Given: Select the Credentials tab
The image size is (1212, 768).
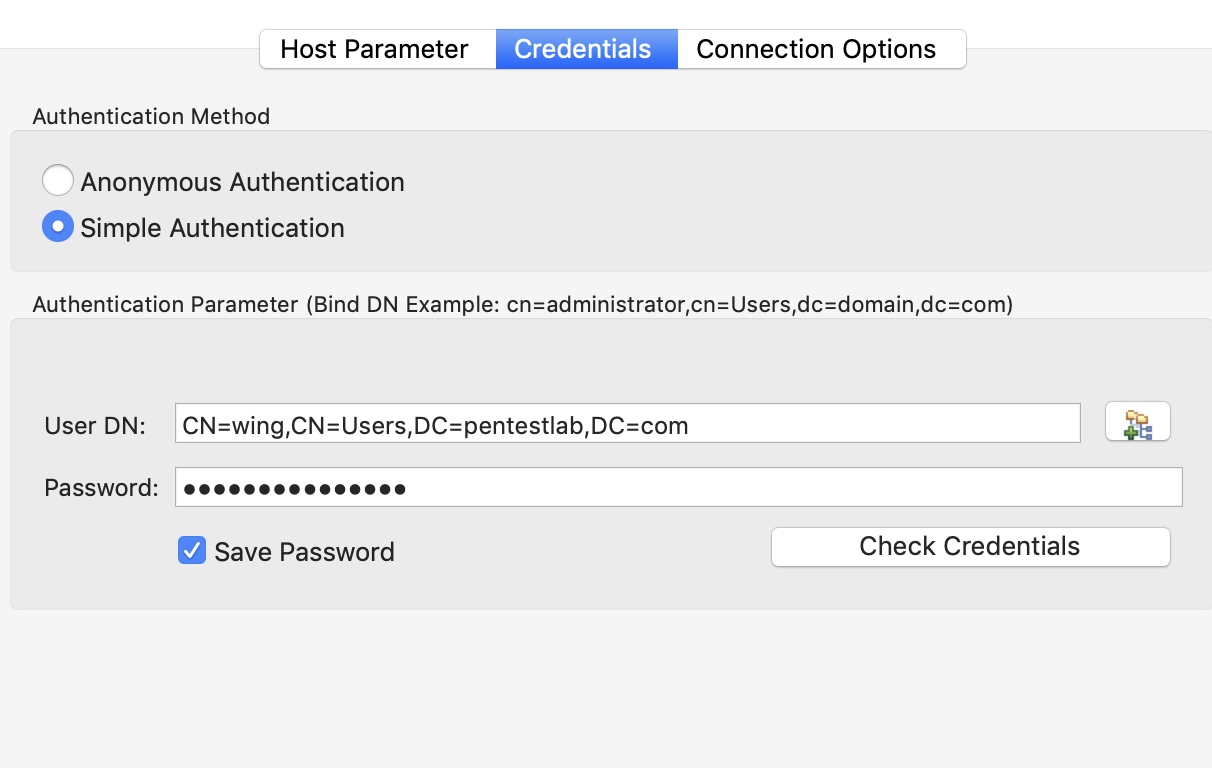Looking at the screenshot, I should pos(583,49).
